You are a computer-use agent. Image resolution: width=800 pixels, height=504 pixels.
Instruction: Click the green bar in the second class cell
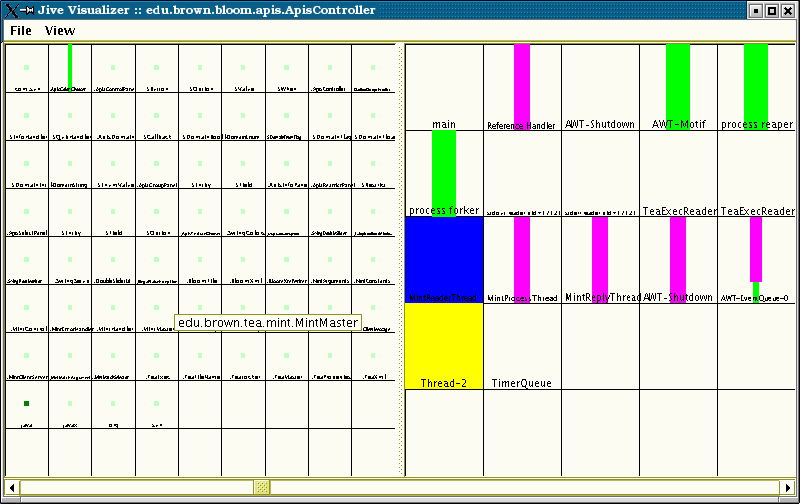pyautogui.click(x=70, y=64)
